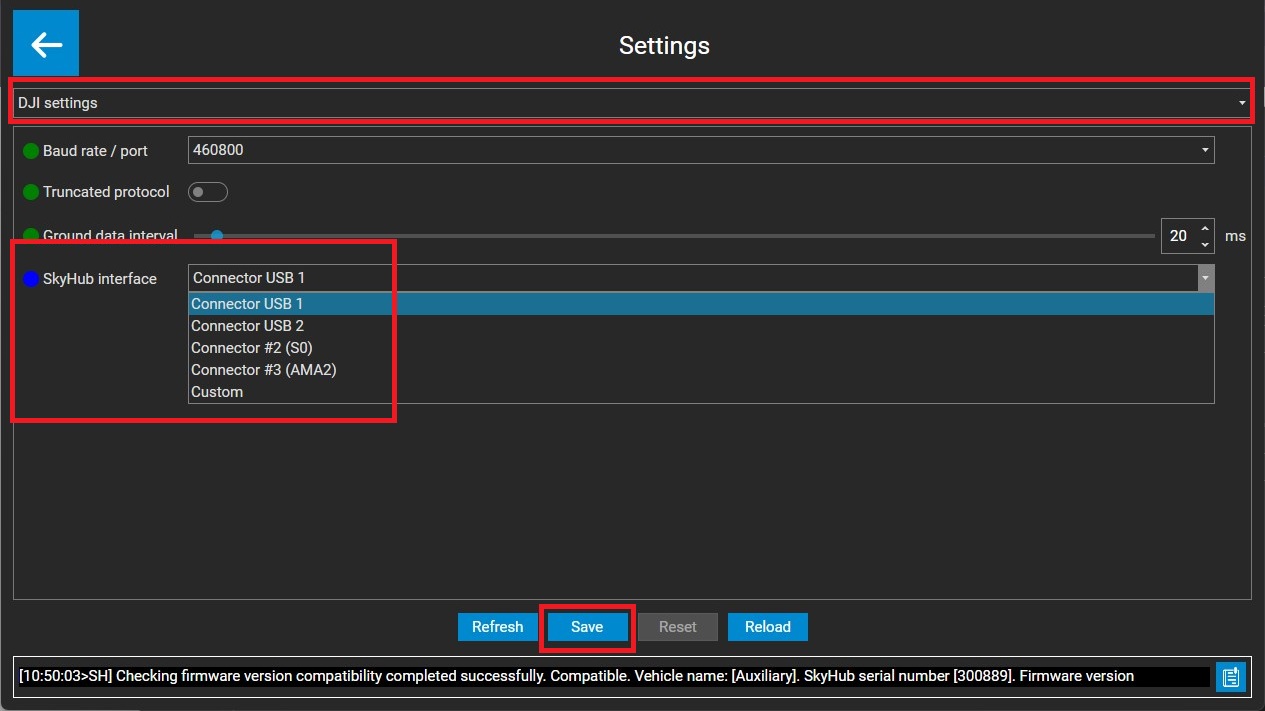This screenshot has height=711, width=1265.
Task: Expand the Baud rate 460800 dropdown
Action: (701, 151)
